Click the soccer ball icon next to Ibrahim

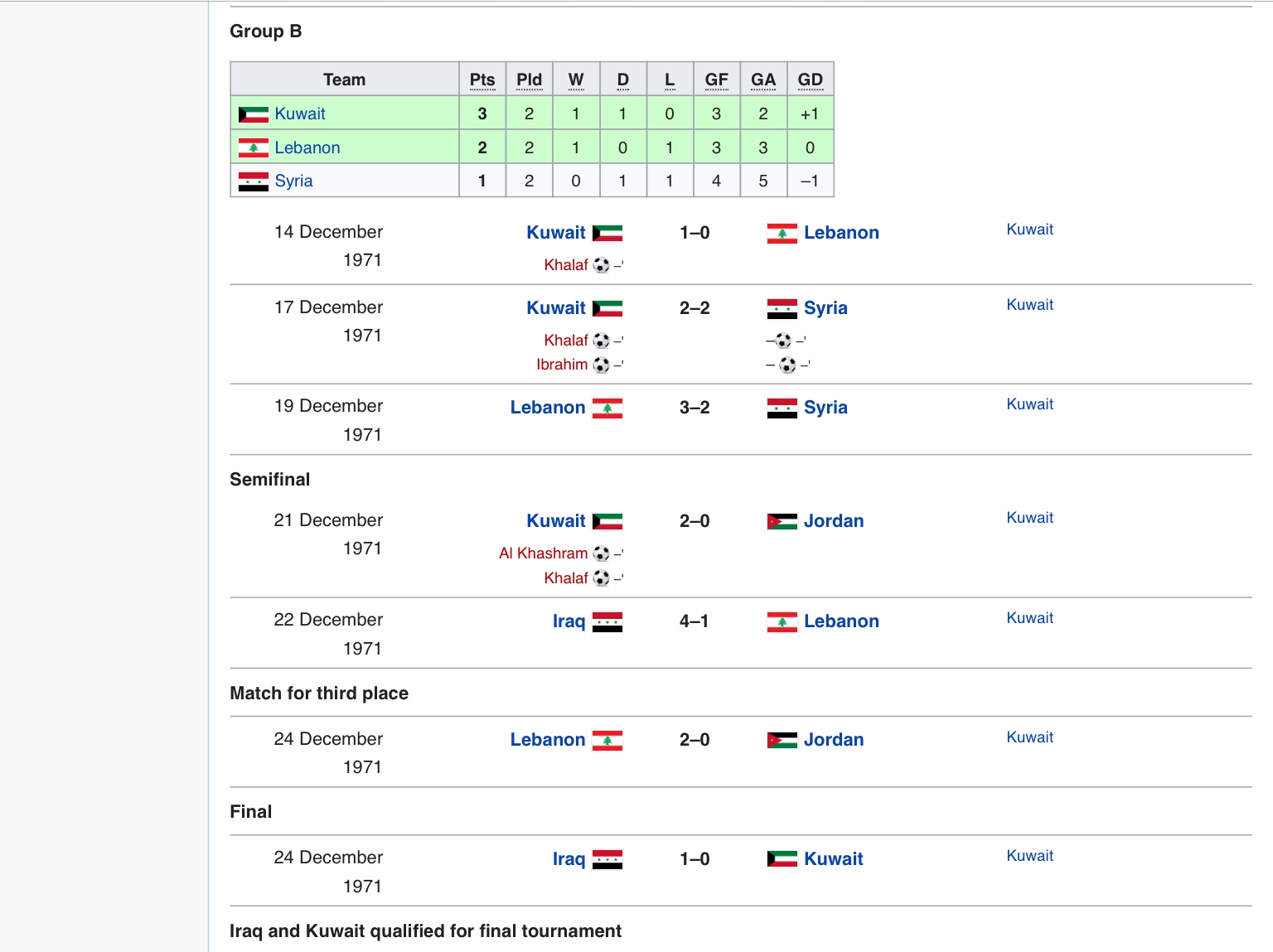602,365
